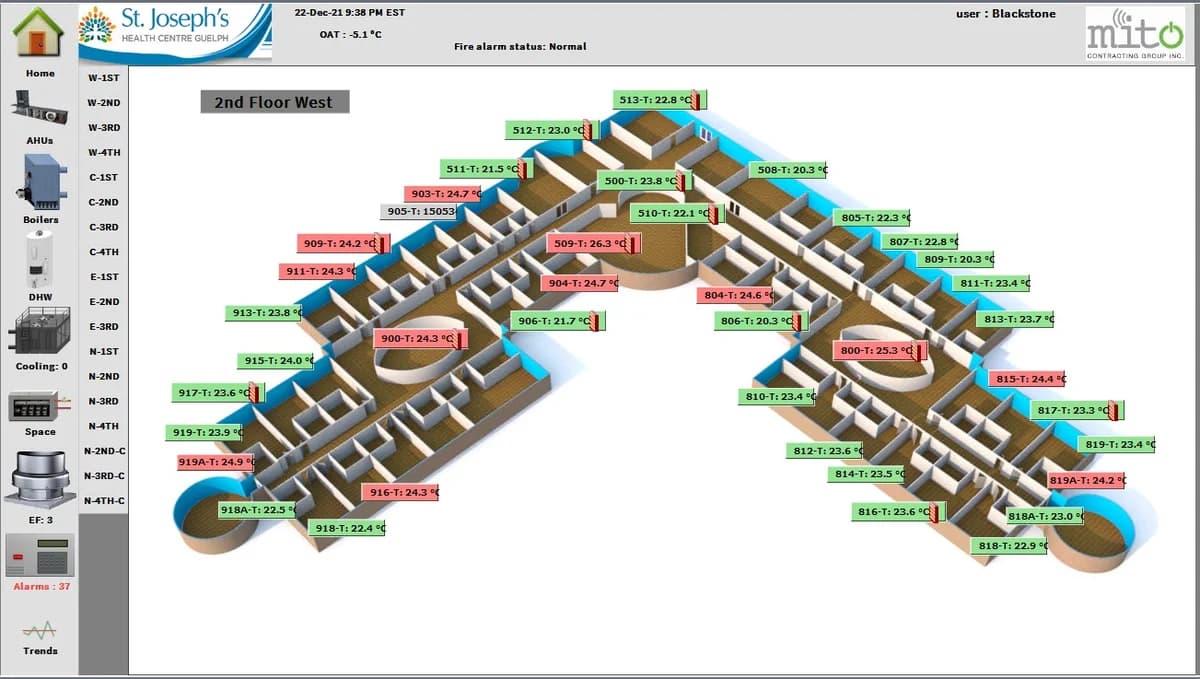Open the N-2ND-C floor view
The width and height of the screenshot is (1200, 679).
click(x=103, y=451)
